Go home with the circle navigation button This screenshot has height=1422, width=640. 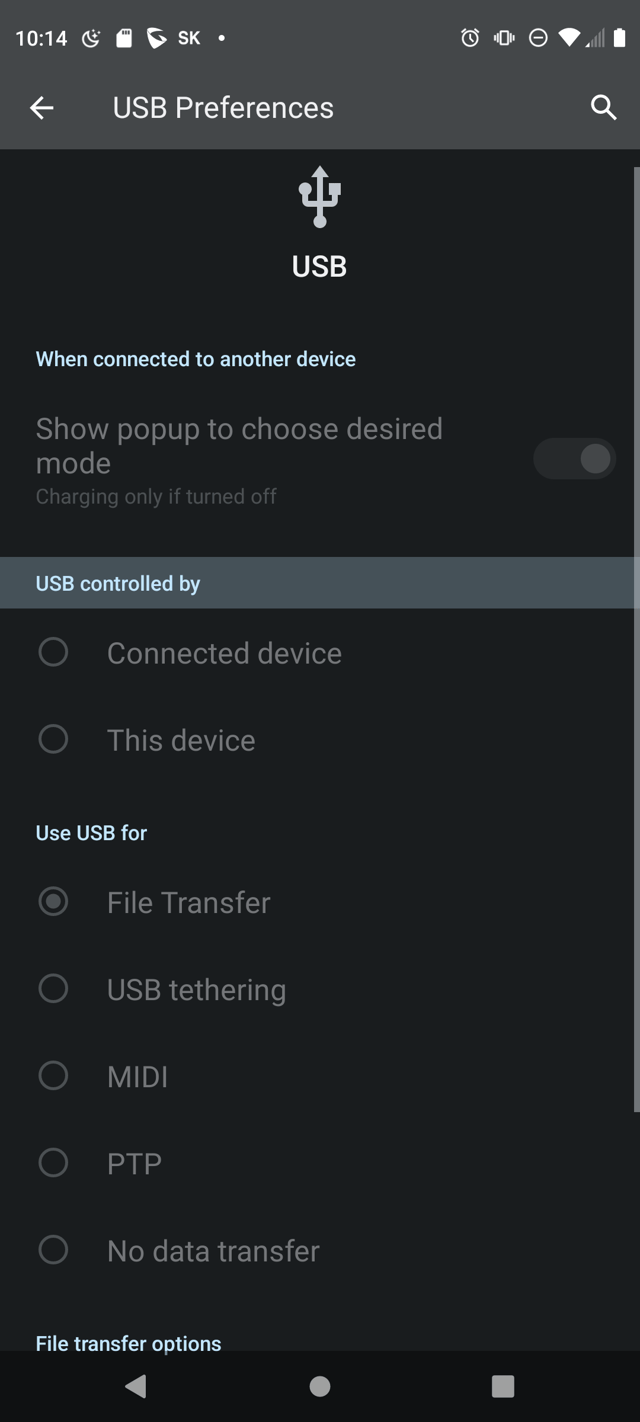pos(320,1385)
